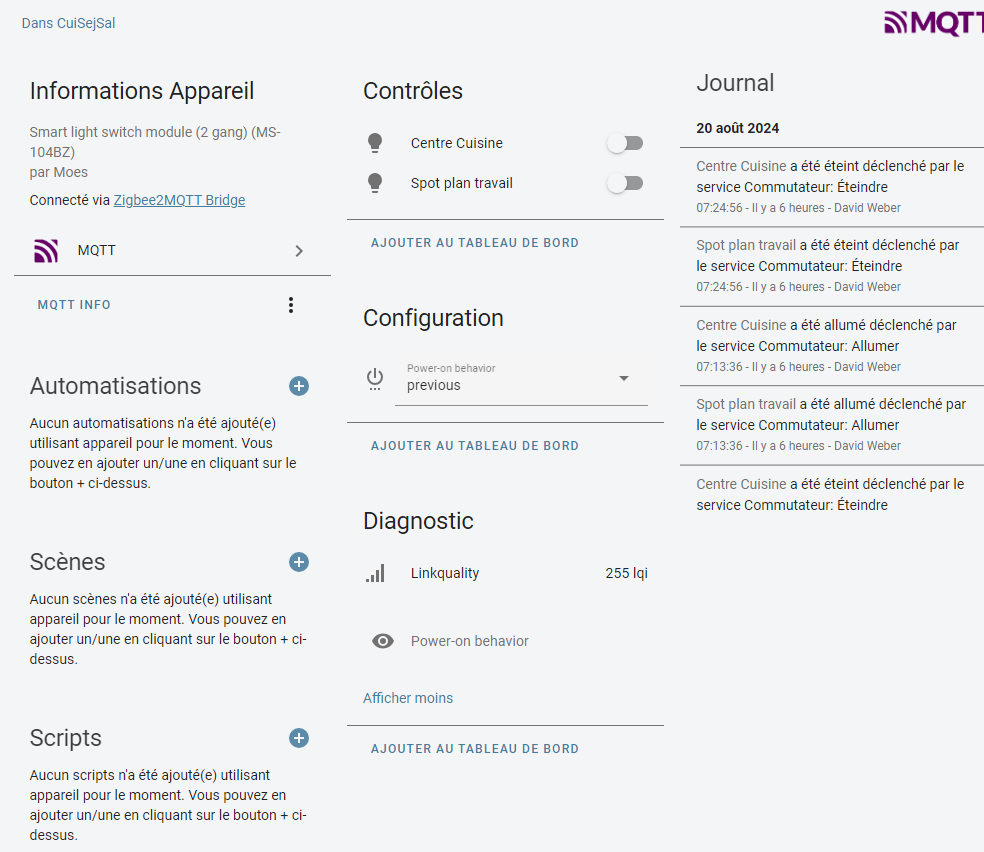
Task: Click the plus icon next to Automatisations
Action: click(299, 386)
